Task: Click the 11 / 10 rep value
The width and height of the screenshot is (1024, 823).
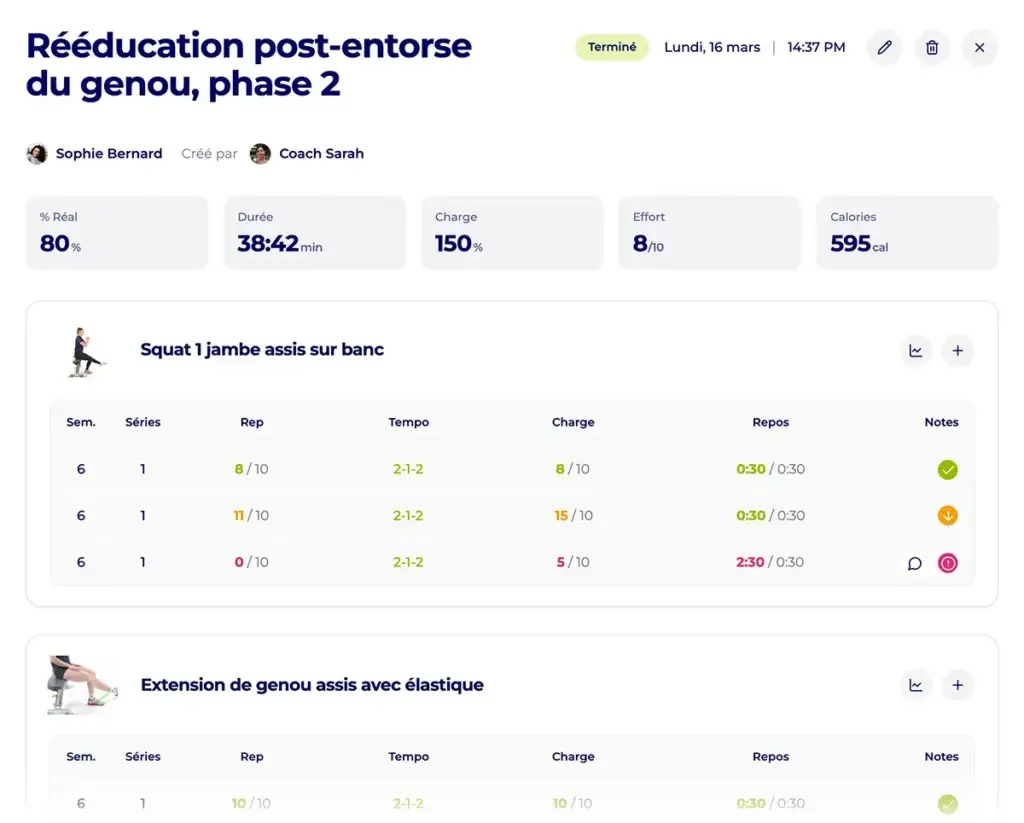Action: [x=251, y=515]
